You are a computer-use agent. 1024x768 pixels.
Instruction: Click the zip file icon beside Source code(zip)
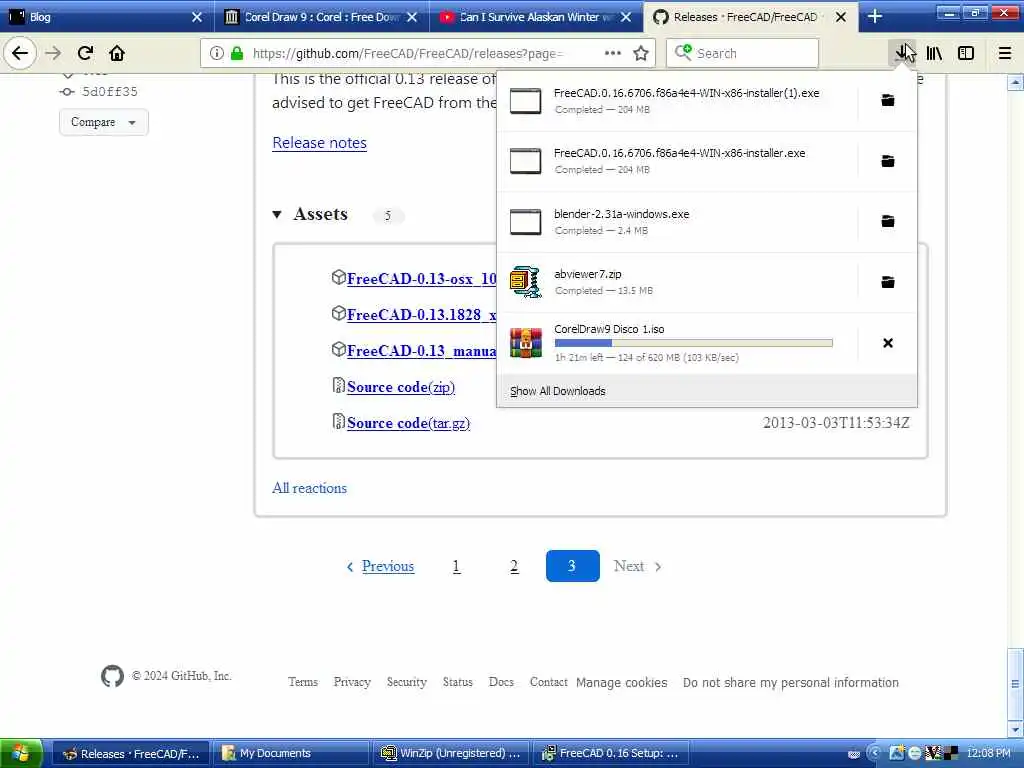coord(338,385)
